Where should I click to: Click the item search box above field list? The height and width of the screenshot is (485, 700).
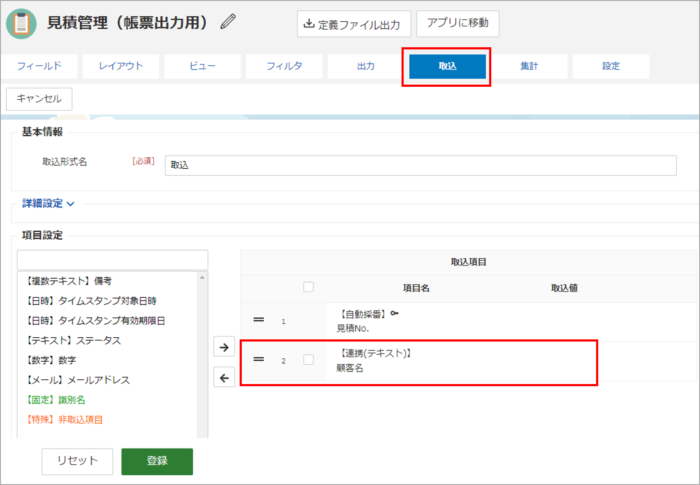pos(112,259)
